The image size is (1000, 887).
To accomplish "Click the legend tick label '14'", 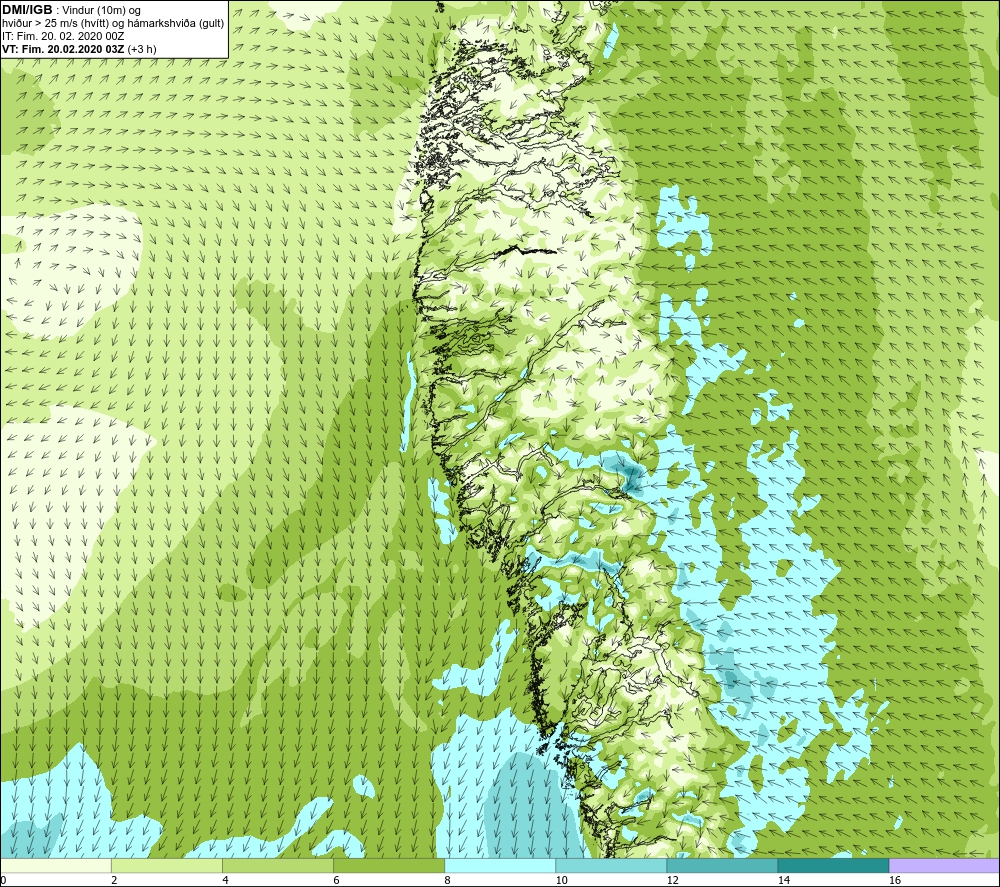I will click(783, 881).
